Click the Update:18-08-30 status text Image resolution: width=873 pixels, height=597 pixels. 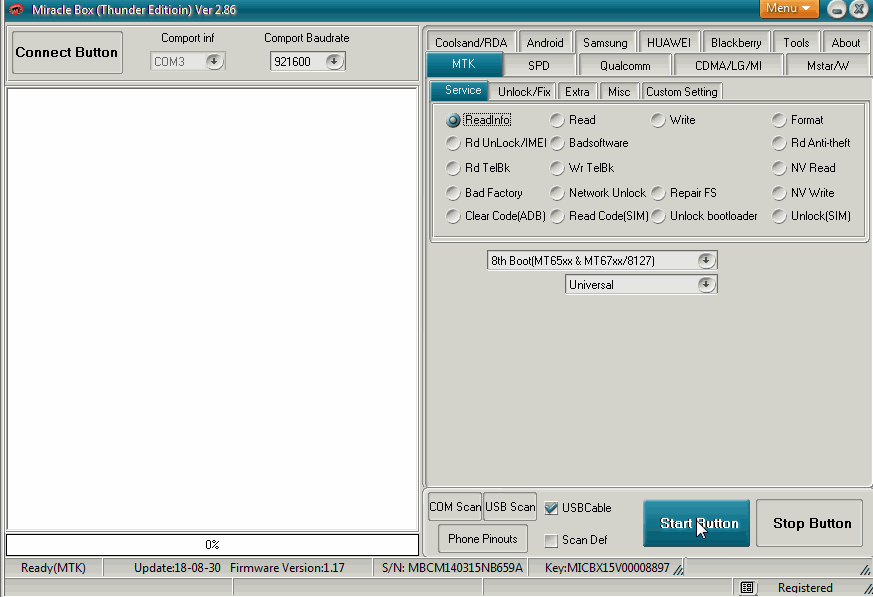177,568
